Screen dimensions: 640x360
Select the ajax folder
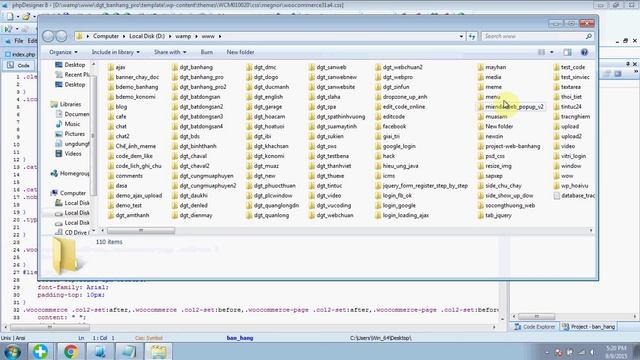coord(117,67)
